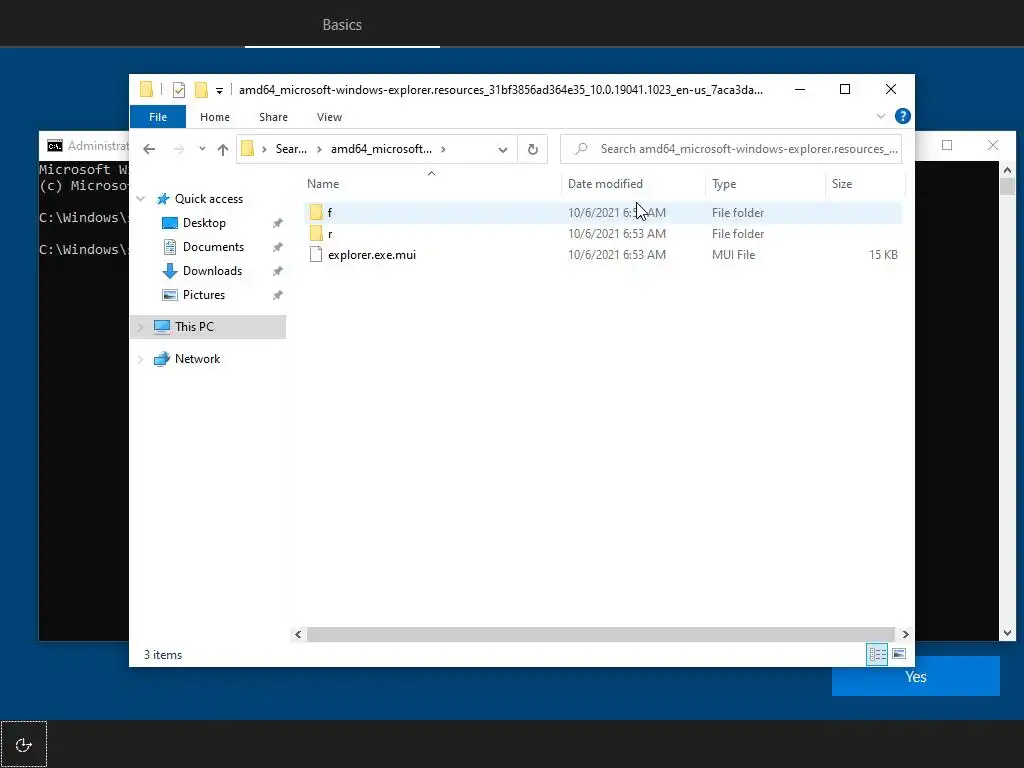Click the 'amd64_microsoft...' breadcrumb segment
This screenshot has width=1024, height=768.
[x=381, y=149]
